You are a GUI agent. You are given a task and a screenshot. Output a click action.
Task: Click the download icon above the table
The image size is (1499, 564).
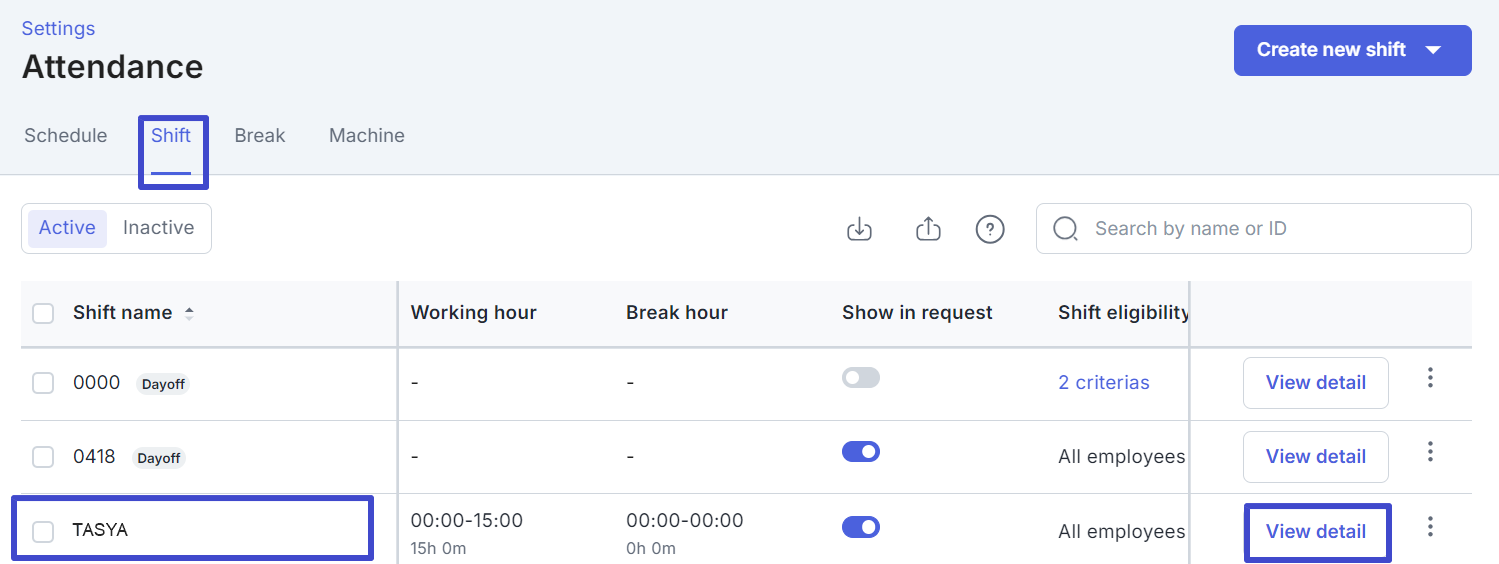click(859, 229)
